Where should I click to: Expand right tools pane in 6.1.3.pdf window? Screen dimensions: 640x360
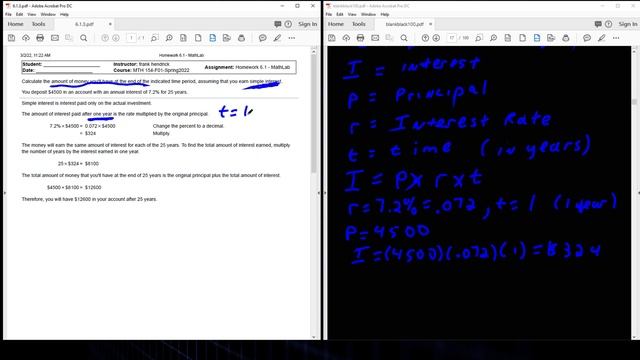(x=319, y=193)
